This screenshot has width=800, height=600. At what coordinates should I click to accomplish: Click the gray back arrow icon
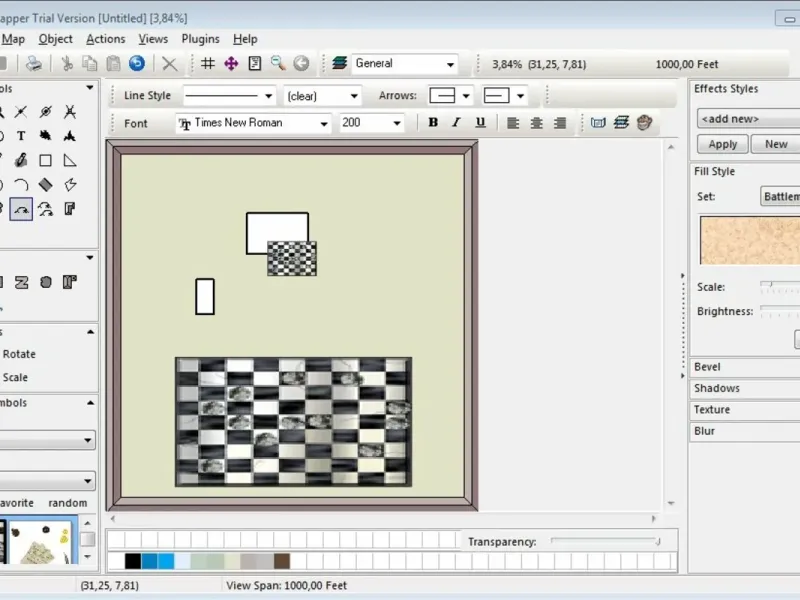(302, 63)
